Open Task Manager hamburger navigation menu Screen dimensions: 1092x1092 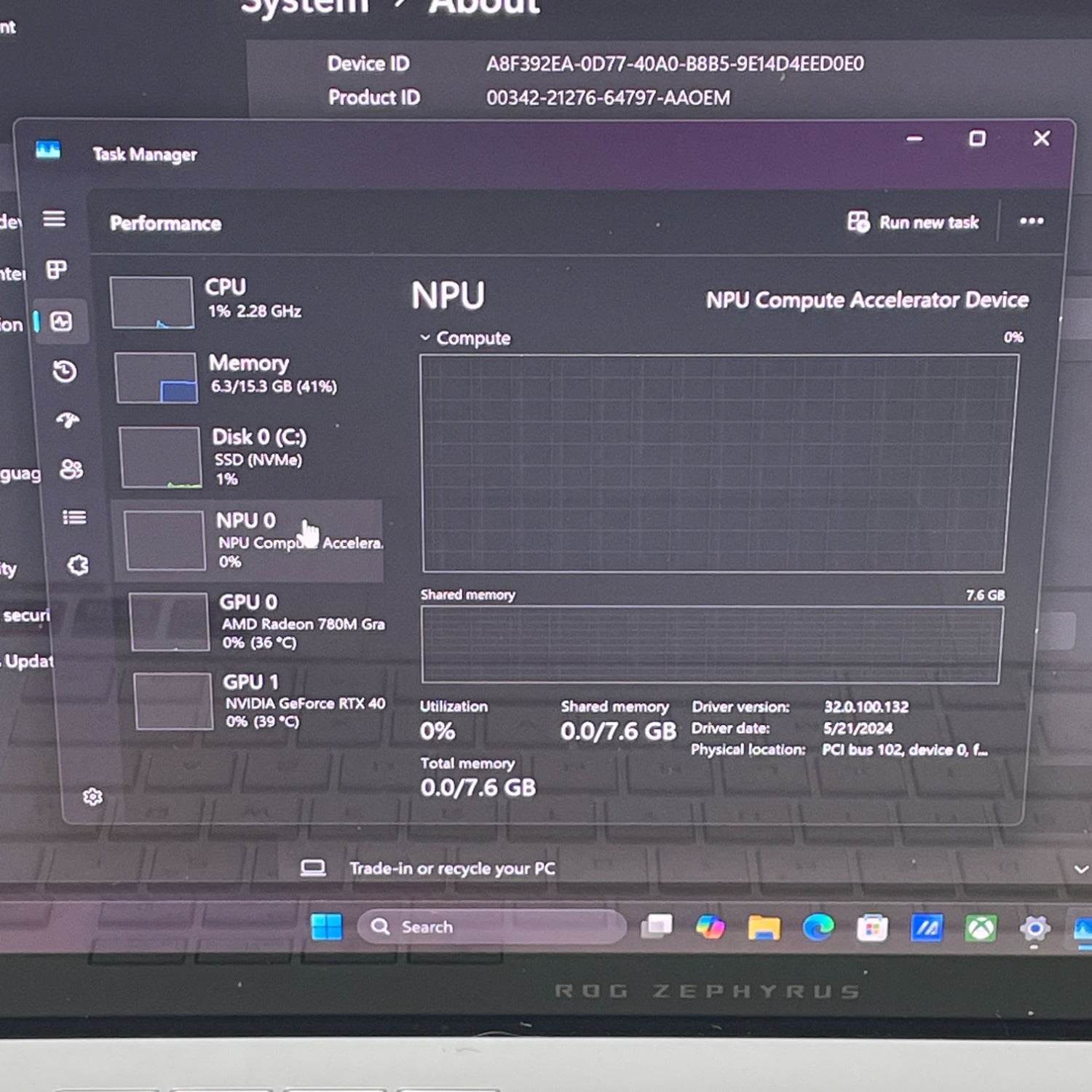[54, 218]
